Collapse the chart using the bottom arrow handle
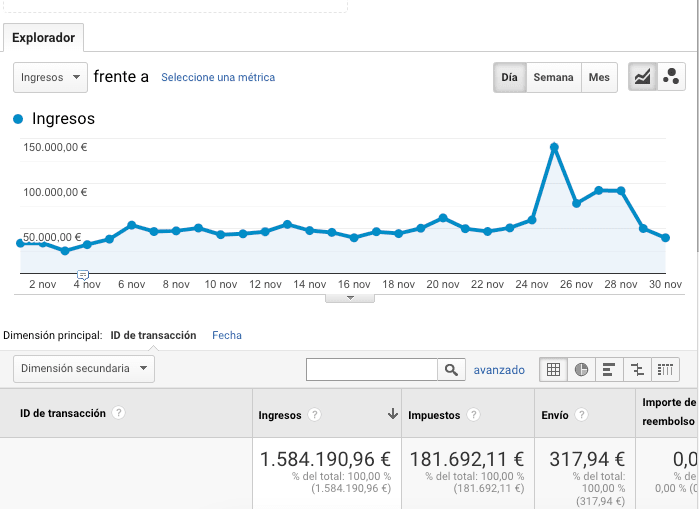This screenshot has height=509, width=699. 350,297
